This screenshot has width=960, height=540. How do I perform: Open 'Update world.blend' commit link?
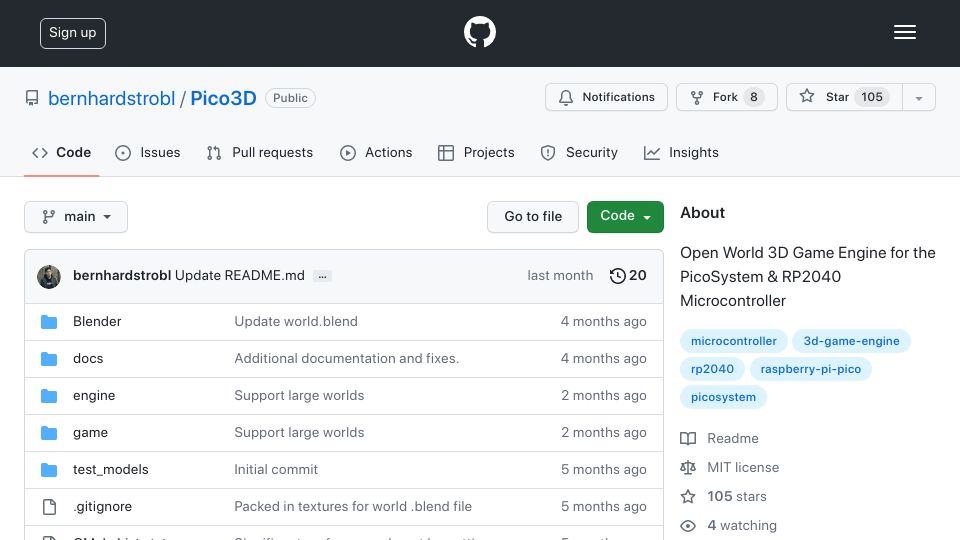pyautogui.click(x=296, y=321)
